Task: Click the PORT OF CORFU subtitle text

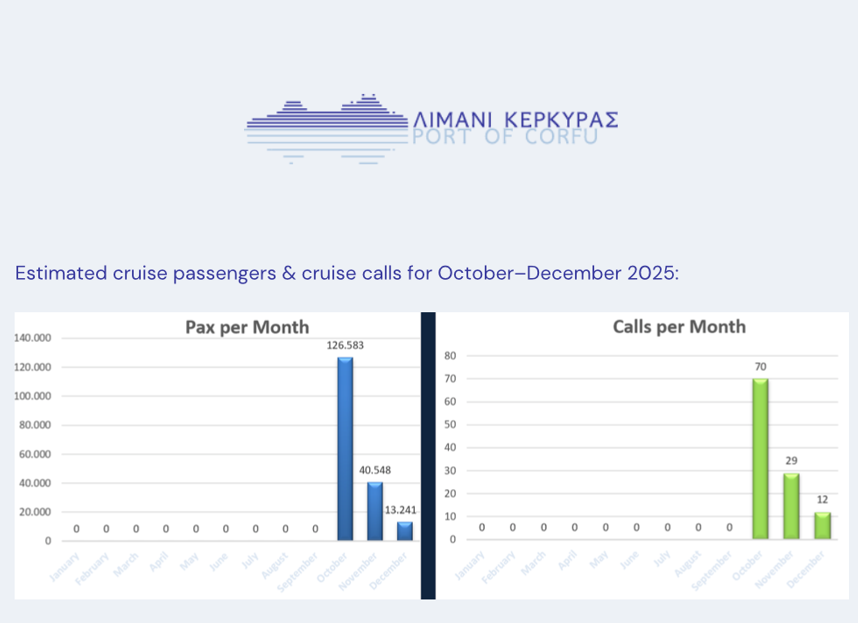Action: pos(505,136)
